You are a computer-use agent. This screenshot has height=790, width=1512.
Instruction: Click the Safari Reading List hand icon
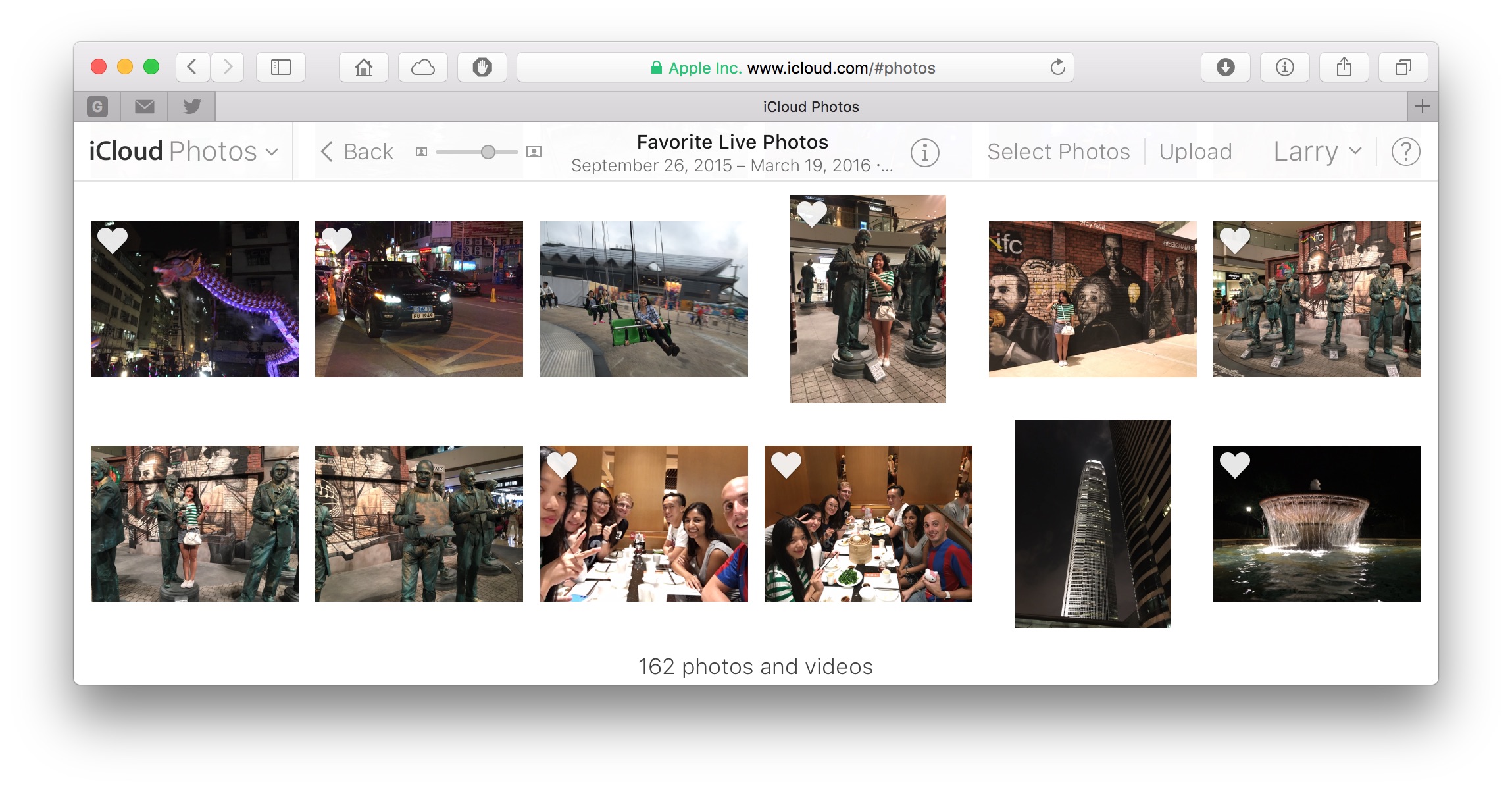(x=482, y=66)
